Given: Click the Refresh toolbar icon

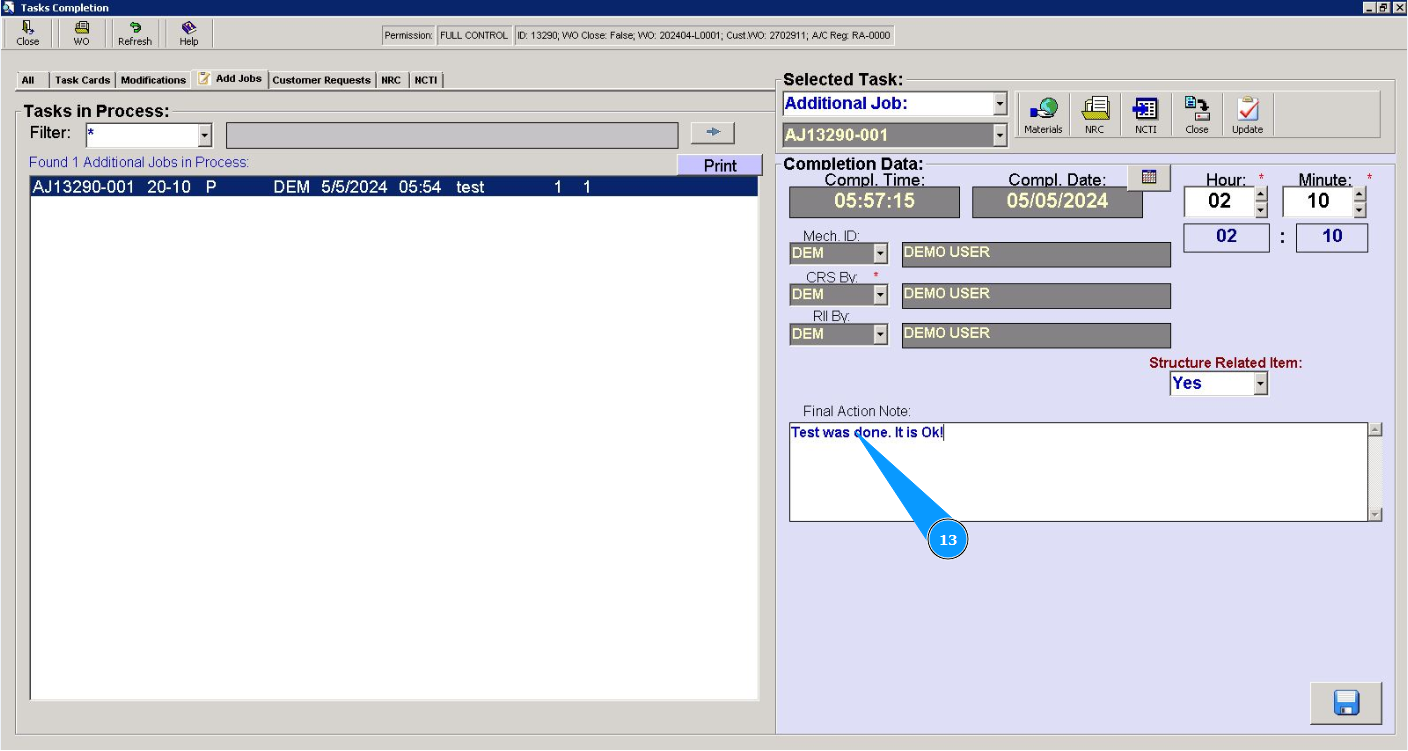Looking at the screenshot, I should (x=135, y=33).
